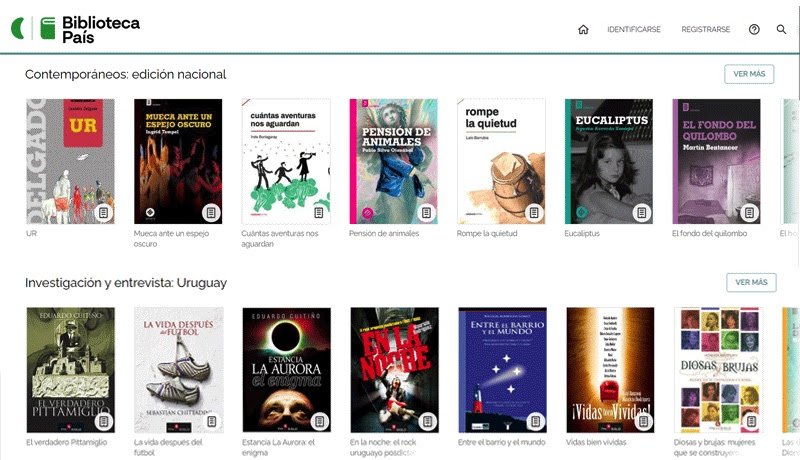Click ebook icon on Eucaliptus cover
The image size is (800, 460).
point(640,212)
